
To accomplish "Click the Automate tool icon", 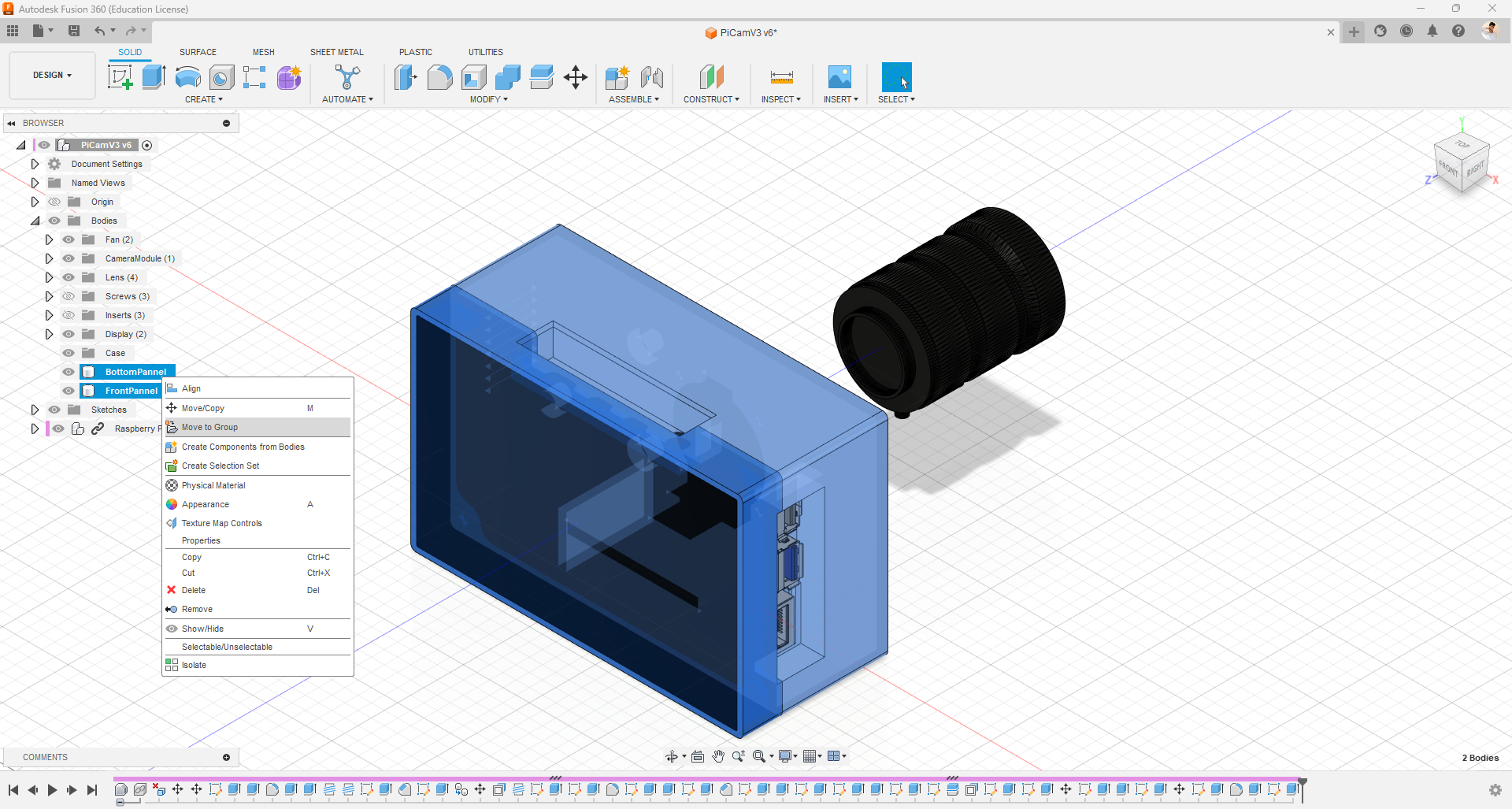I will (347, 77).
